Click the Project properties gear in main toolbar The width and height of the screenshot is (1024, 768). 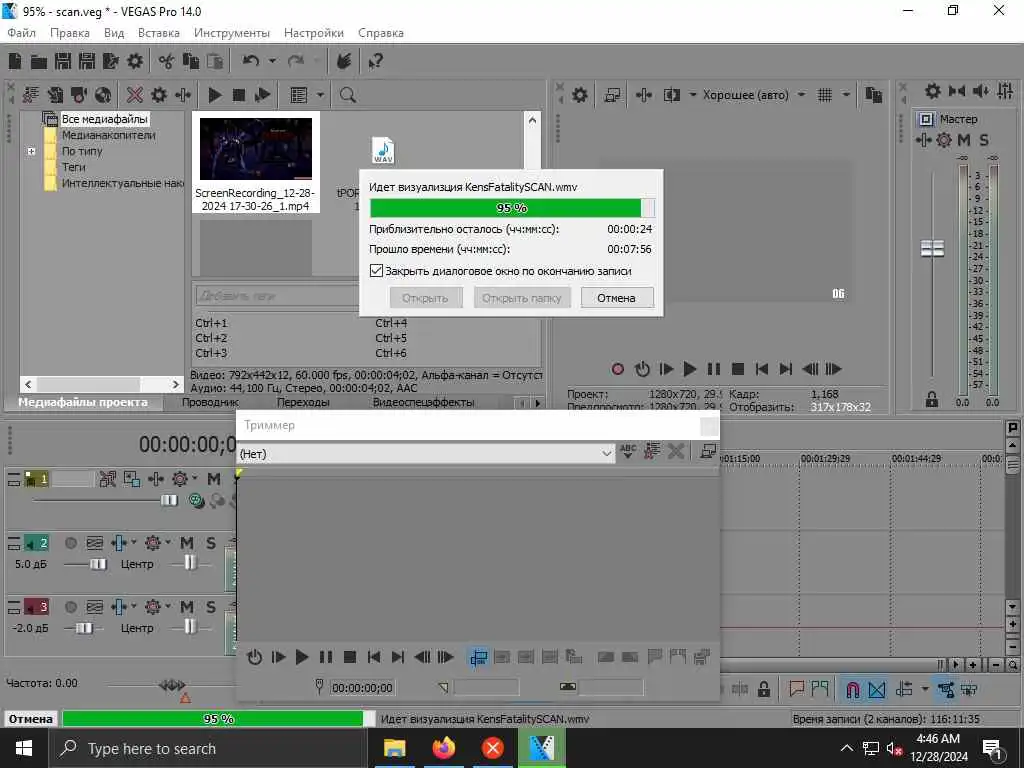(x=135, y=61)
